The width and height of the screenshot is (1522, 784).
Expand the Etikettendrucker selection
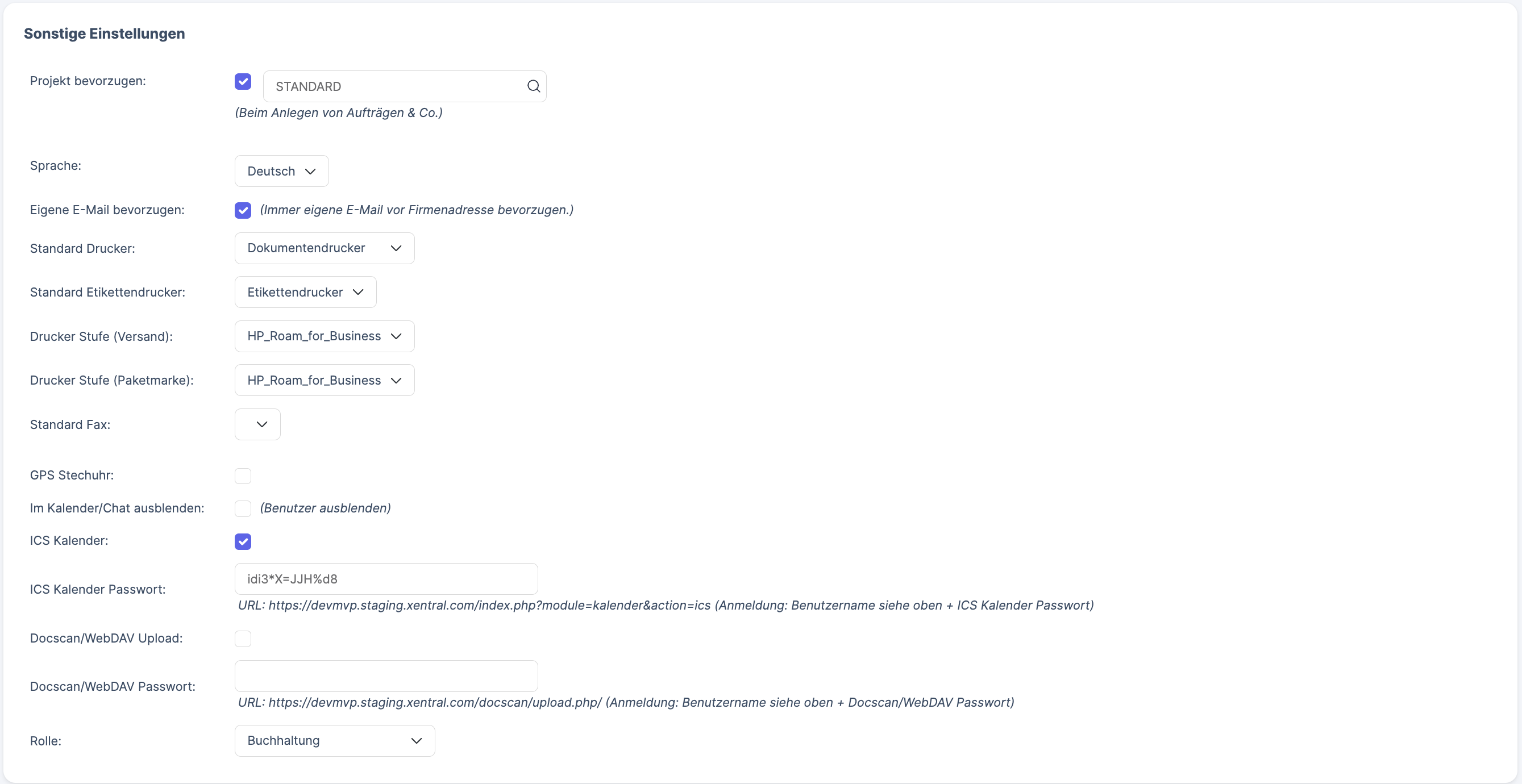coord(304,292)
